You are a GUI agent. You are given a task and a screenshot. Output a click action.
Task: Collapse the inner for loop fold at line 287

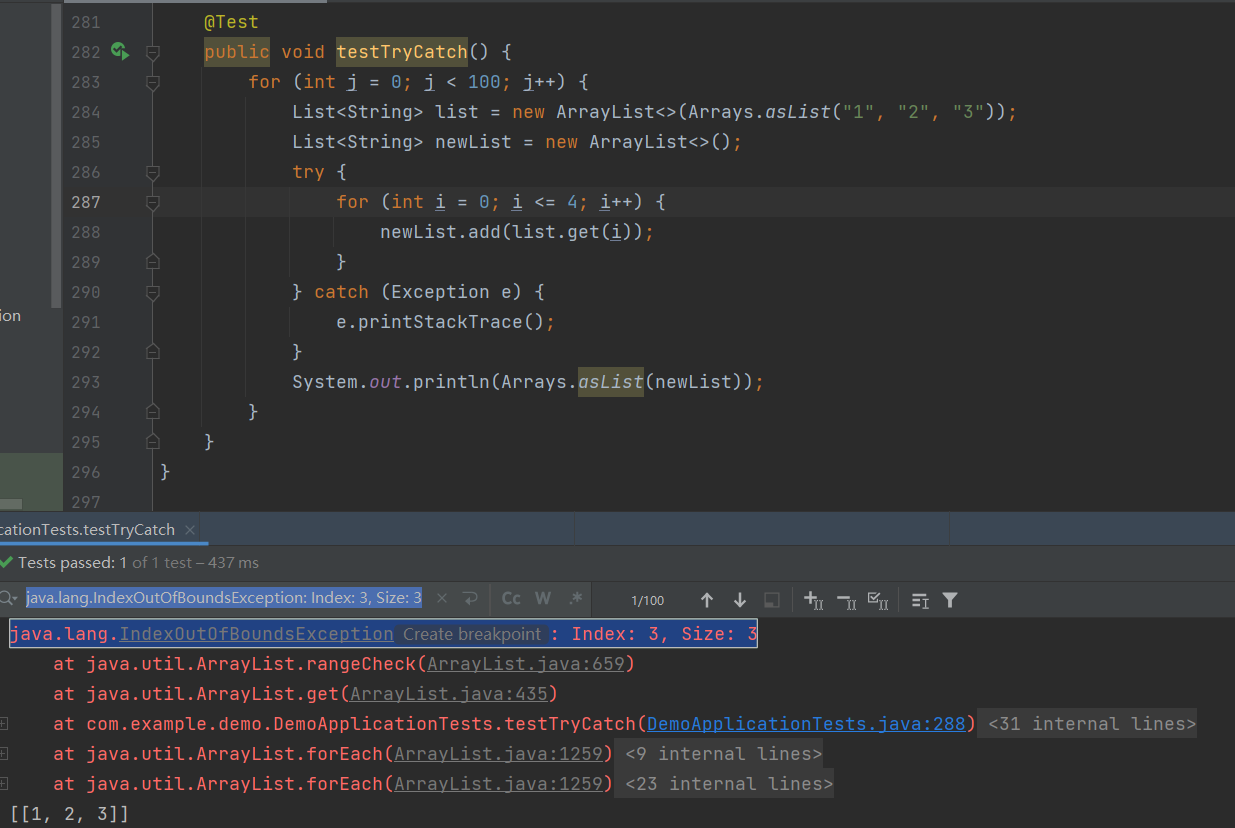point(153,202)
